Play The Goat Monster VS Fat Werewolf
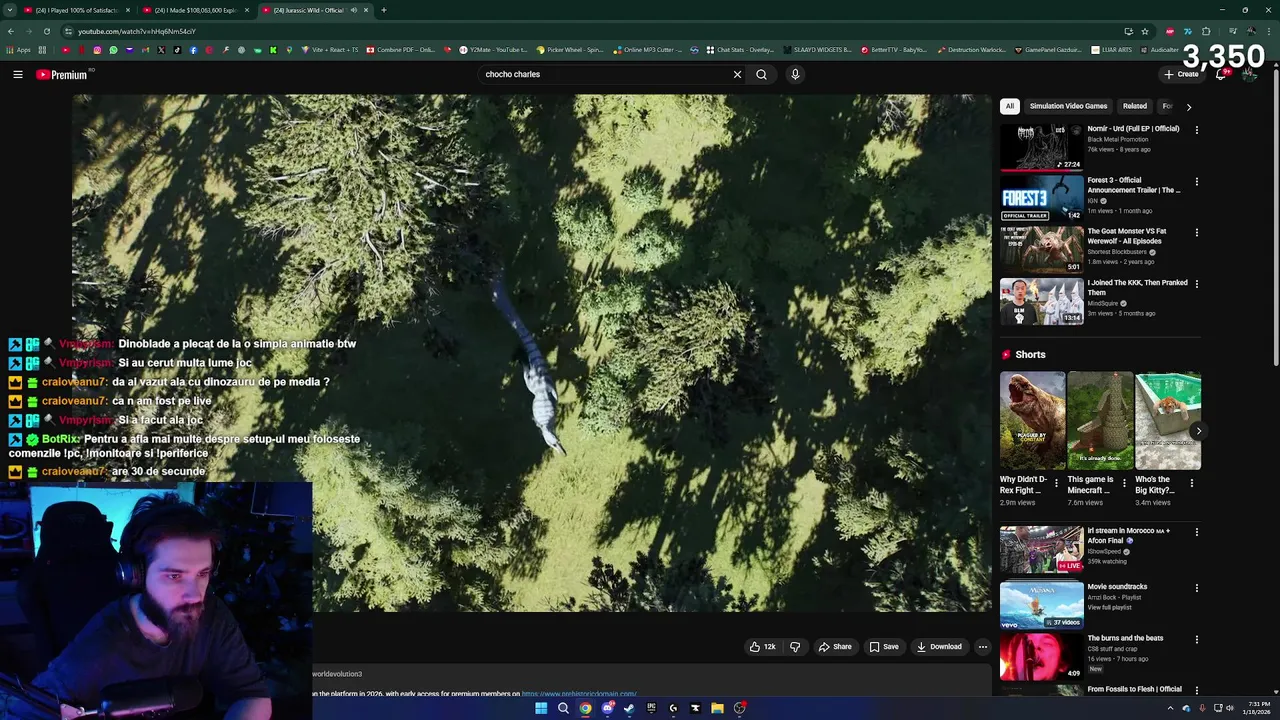 tap(1041, 250)
